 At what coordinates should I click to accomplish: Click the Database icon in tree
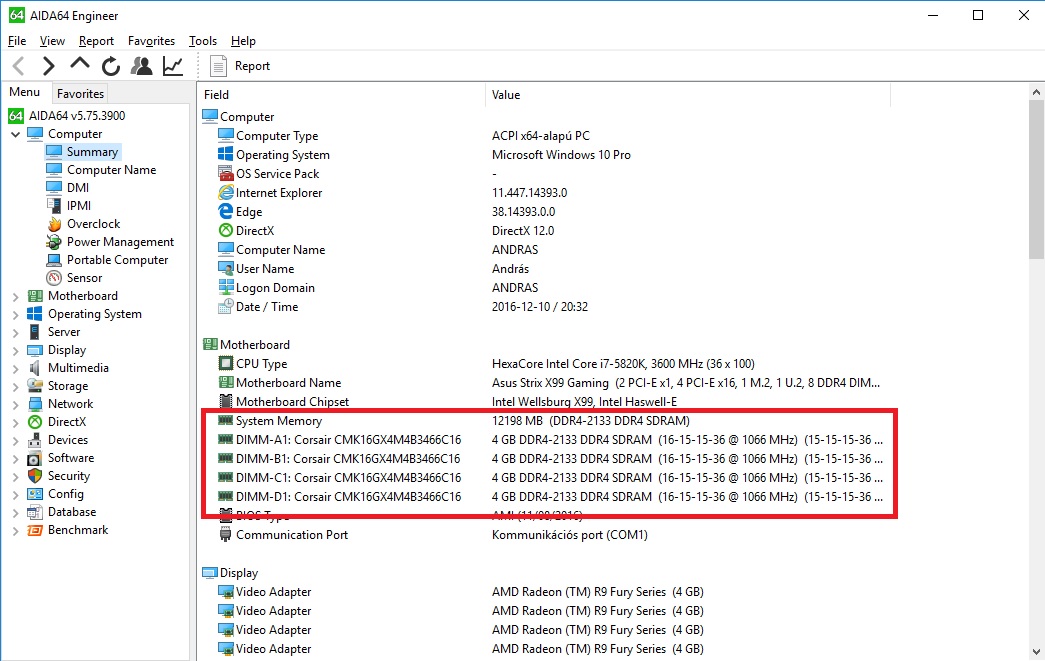click(x=35, y=512)
